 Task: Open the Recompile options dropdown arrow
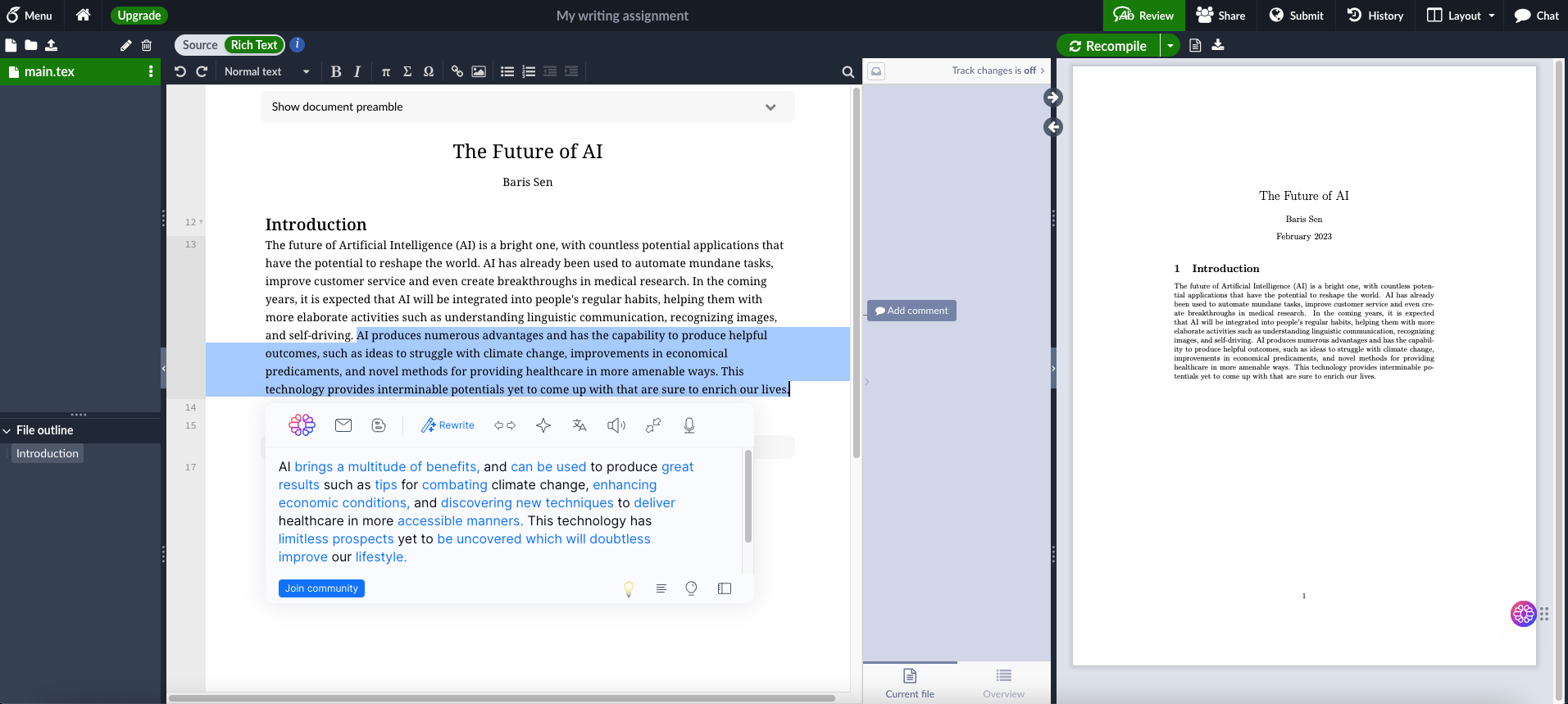1170,46
